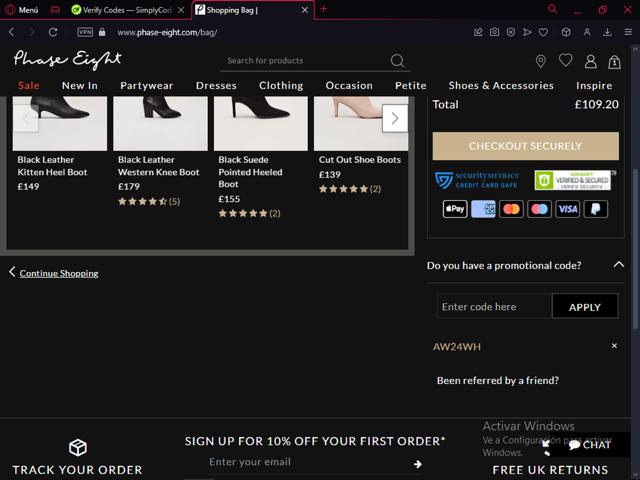Open the Partywear menu

[147, 86]
